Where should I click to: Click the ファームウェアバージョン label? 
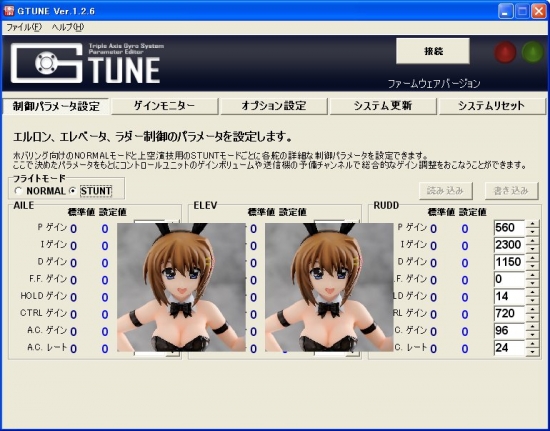click(434, 84)
